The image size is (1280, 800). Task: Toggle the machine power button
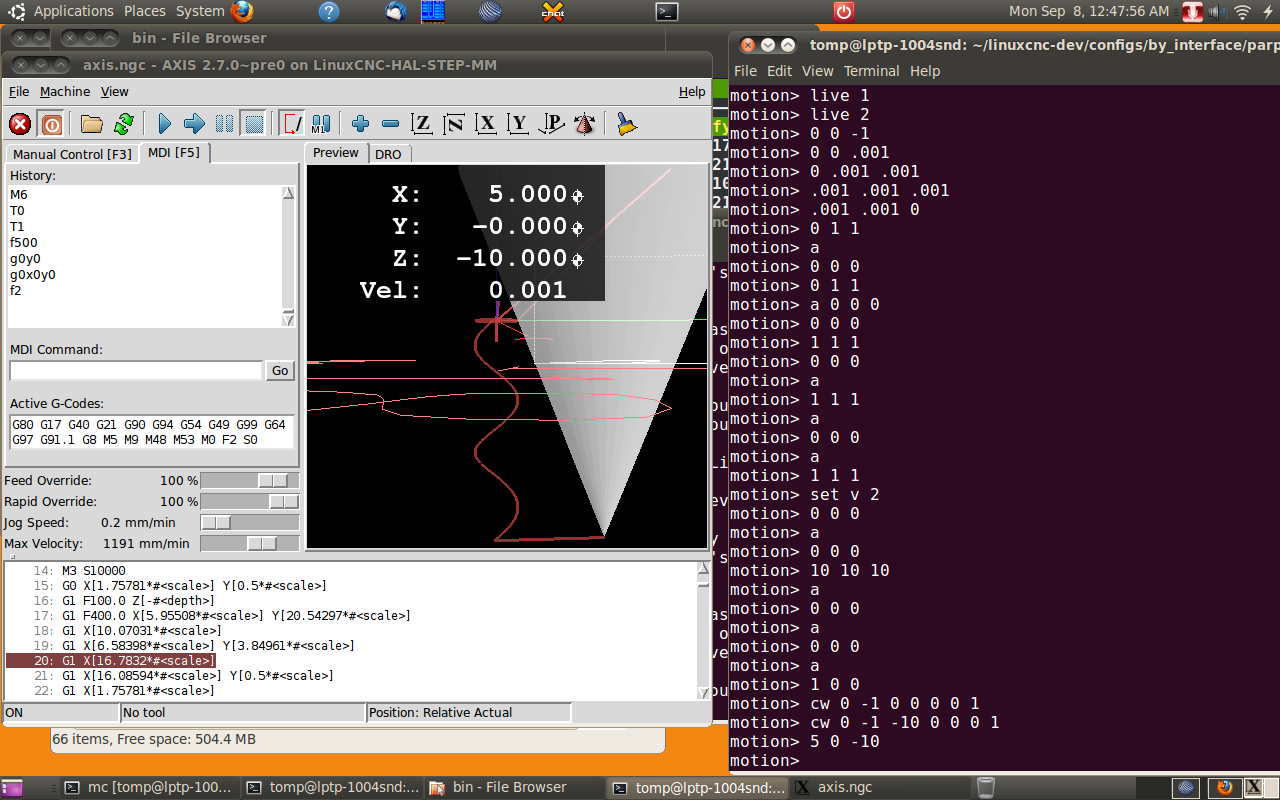(x=51, y=124)
